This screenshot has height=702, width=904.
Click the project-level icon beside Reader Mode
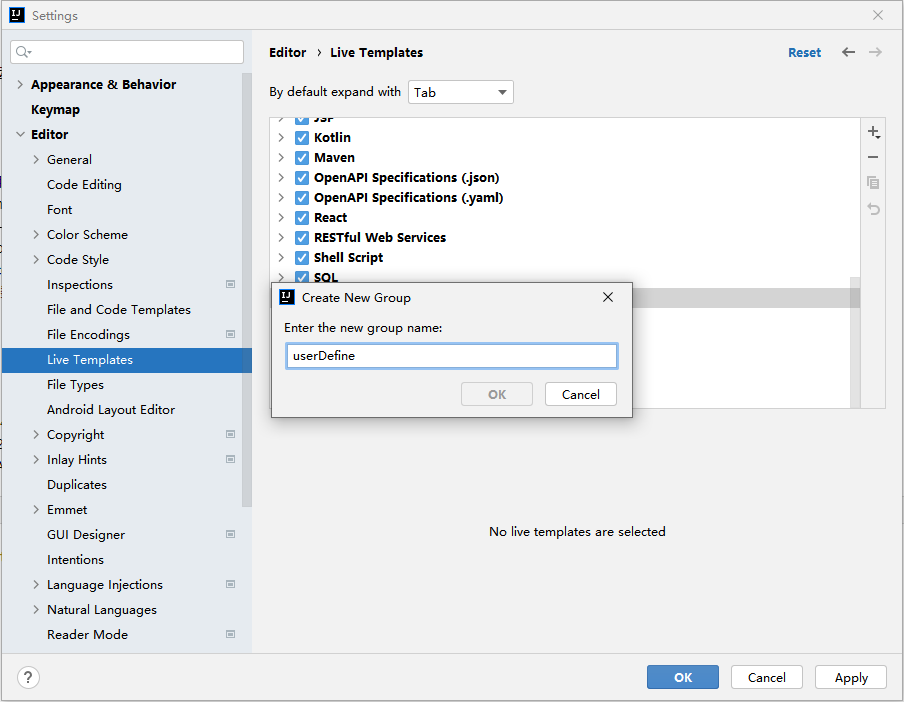[231, 634]
